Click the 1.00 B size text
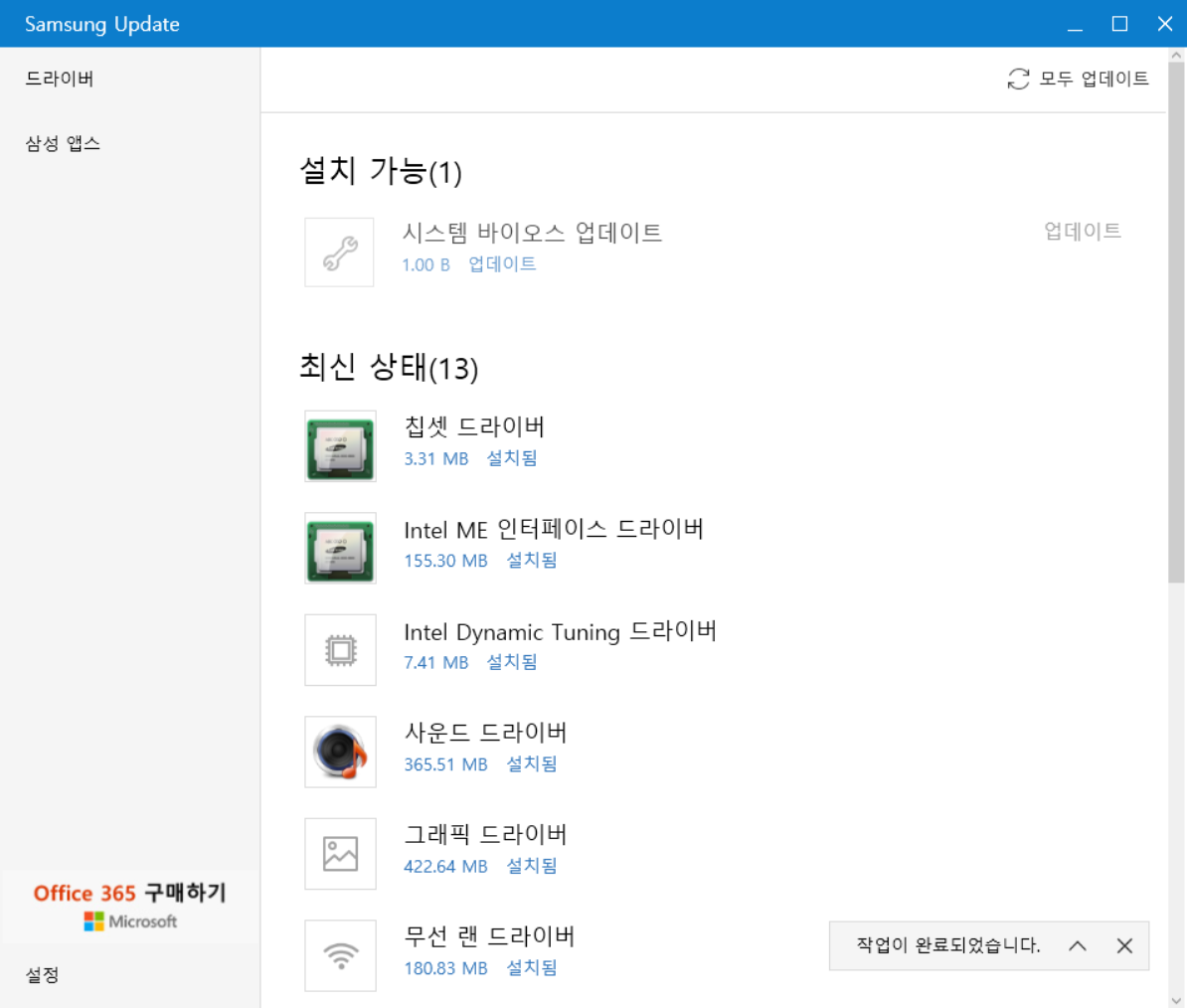This screenshot has width=1187, height=1008. pyautogui.click(x=425, y=264)
